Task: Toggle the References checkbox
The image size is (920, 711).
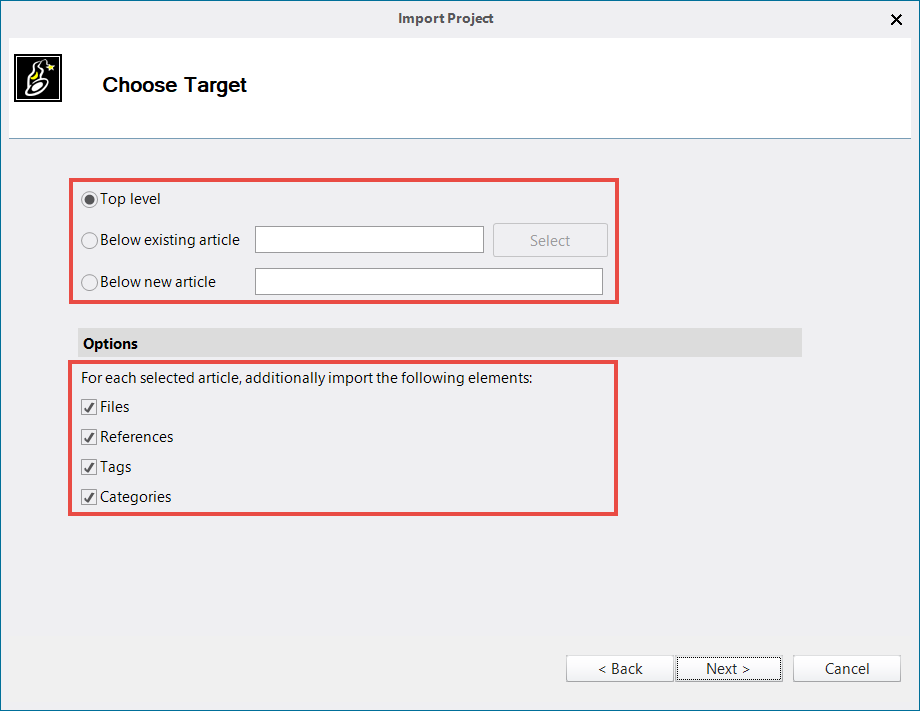Action: tap(90, 438)
